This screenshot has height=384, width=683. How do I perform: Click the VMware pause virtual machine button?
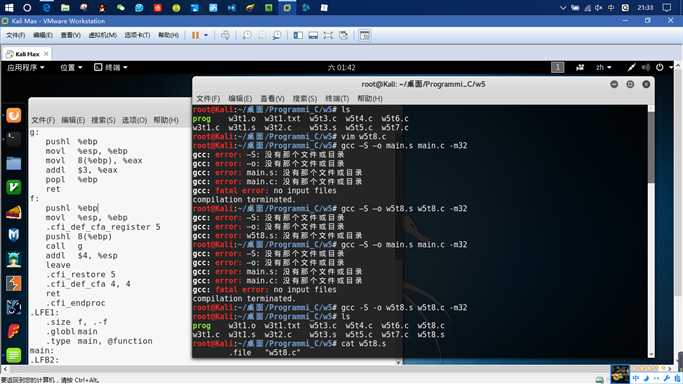195,35
